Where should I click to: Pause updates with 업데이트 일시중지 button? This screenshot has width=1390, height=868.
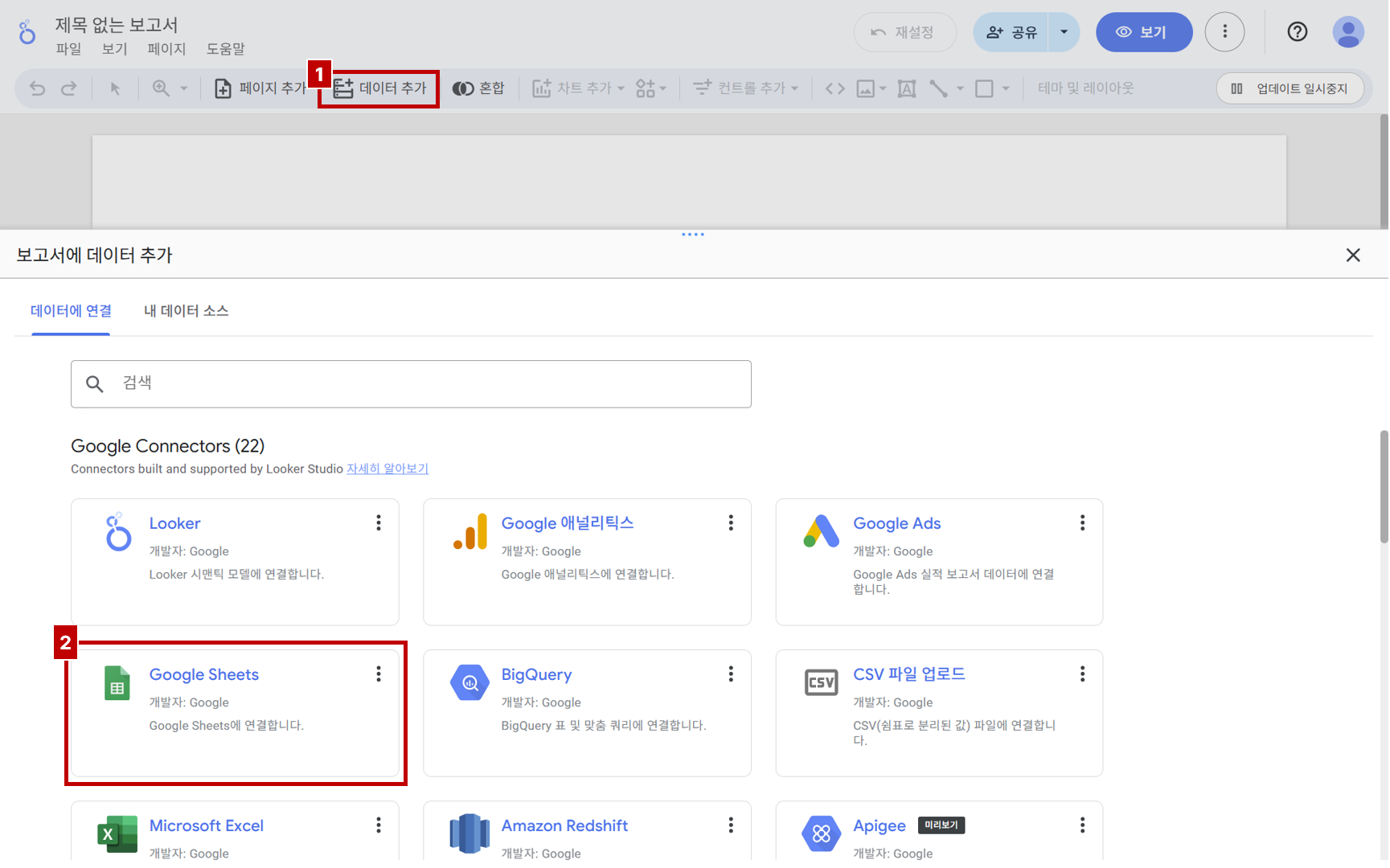(x=1290, y=88)
